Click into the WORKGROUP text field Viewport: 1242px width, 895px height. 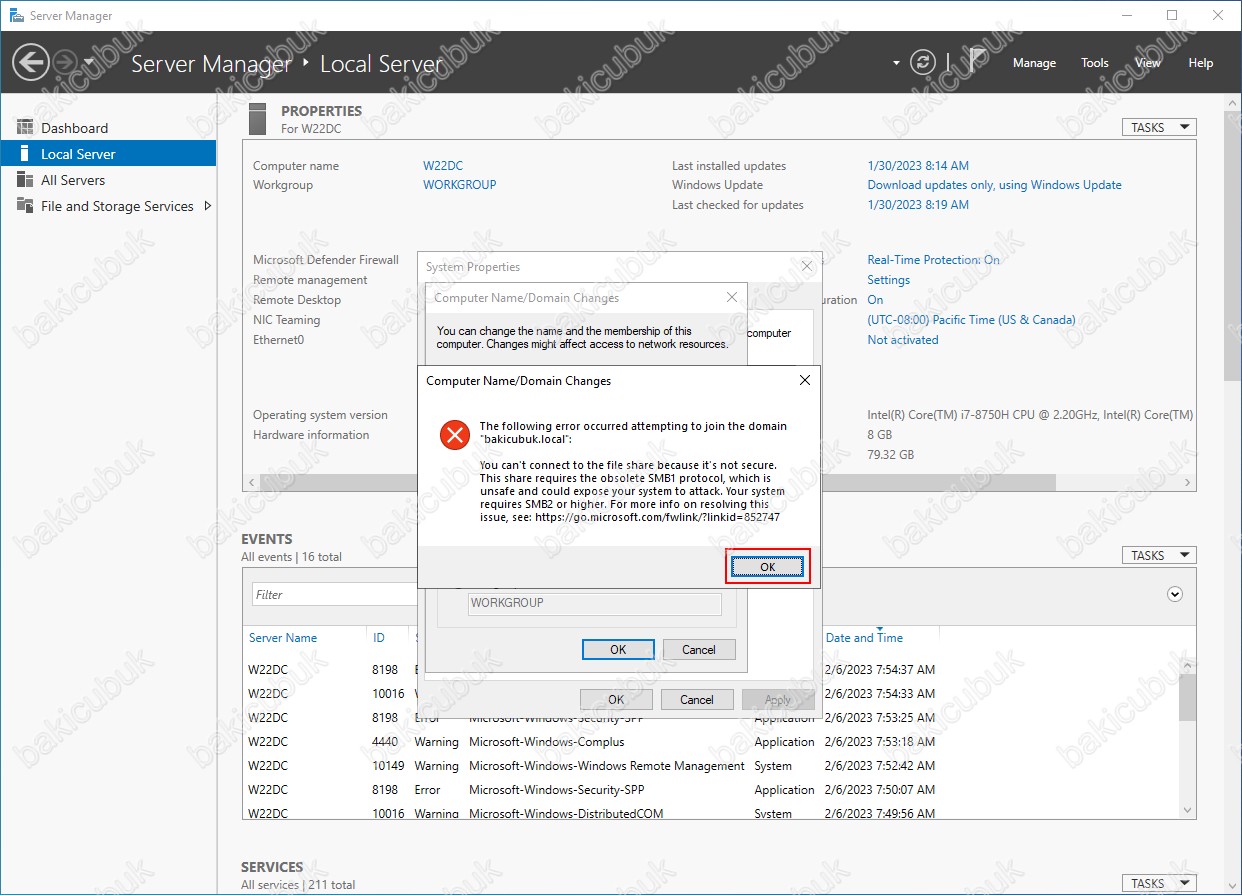pyautogui.click(x=594, y=604)
